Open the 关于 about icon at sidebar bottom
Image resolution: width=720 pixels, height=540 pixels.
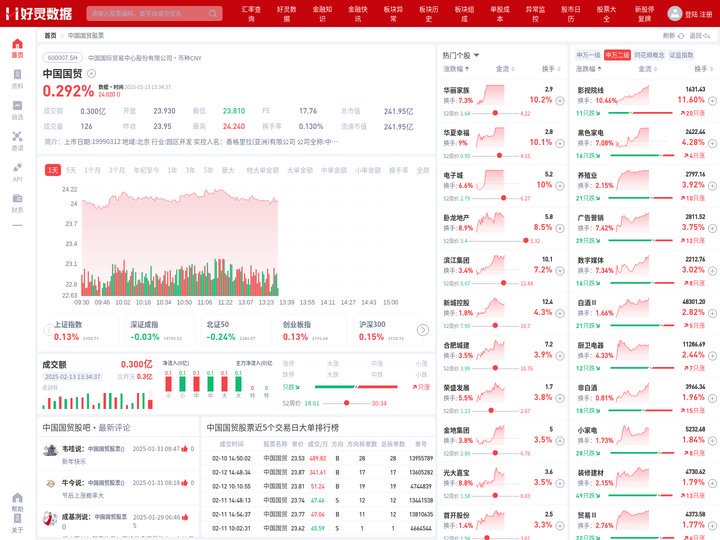pyautogui.click(x=17, y=523)
